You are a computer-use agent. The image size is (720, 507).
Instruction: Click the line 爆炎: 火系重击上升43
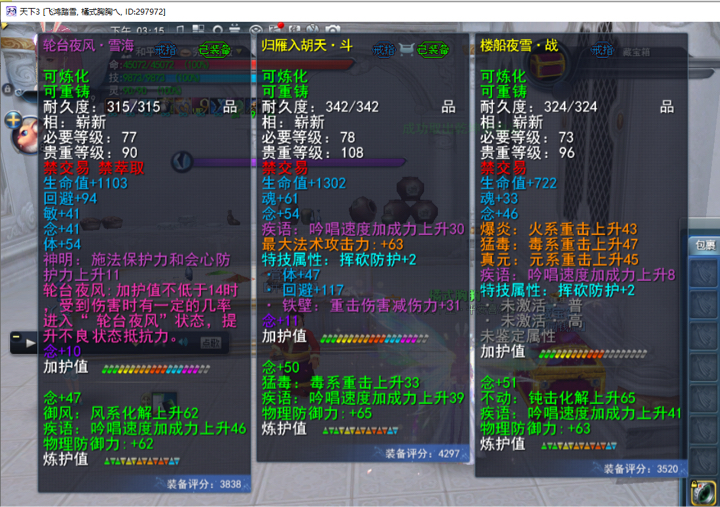pyautogui.click(x=559, y=229)
